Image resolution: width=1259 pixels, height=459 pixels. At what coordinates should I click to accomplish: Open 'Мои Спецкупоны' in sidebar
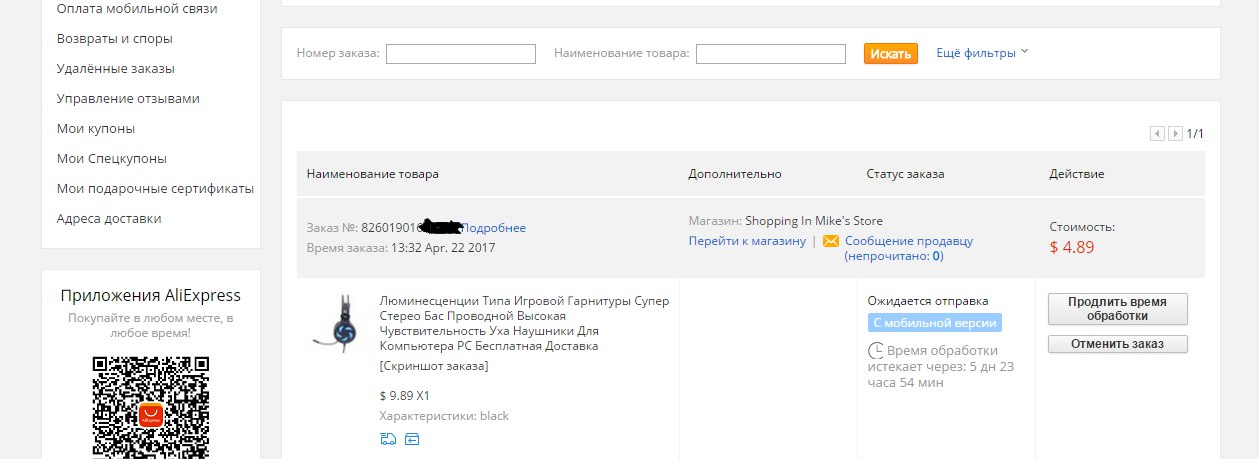(x=112, y=158)
